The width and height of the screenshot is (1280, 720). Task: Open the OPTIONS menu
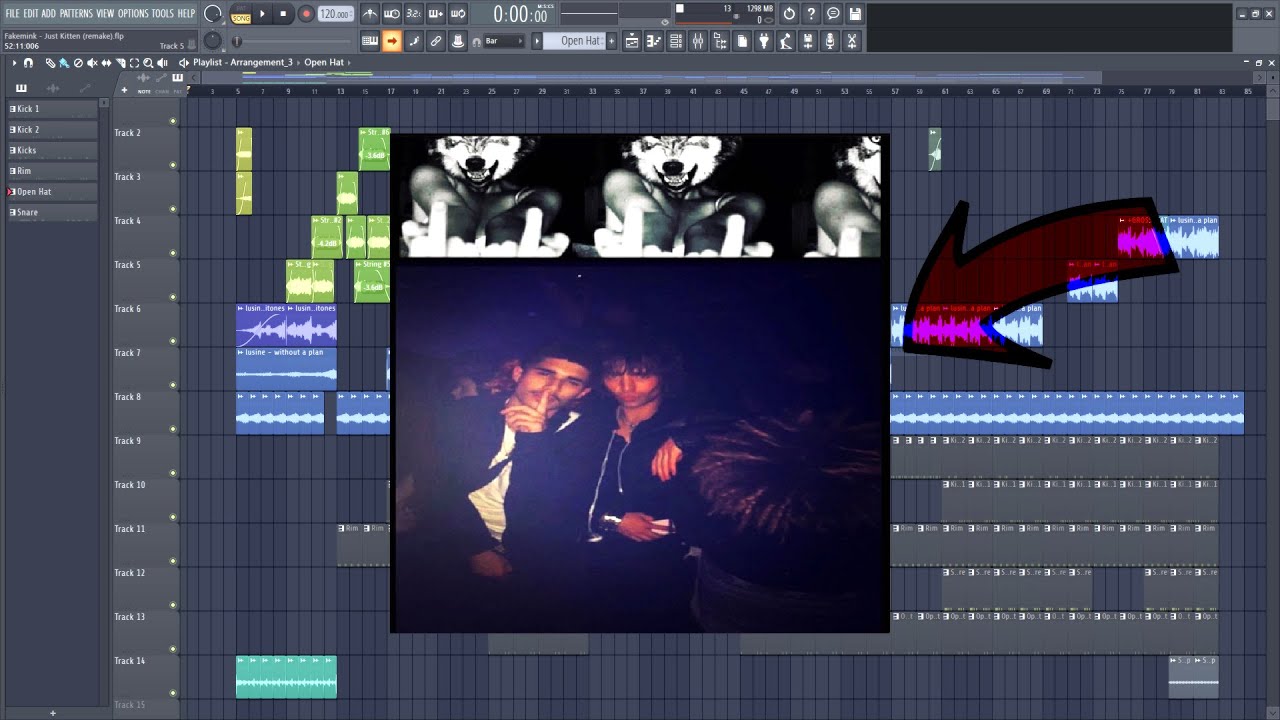point(133,13)
